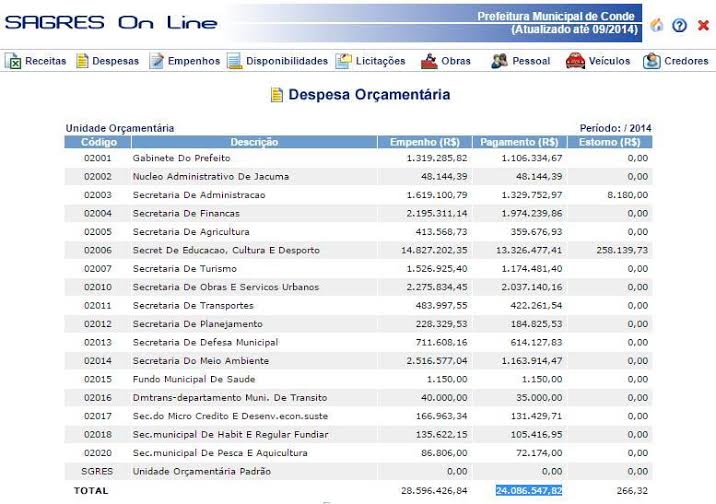Click the Licitações notes icon
The width and height of the screenshot is (716, 504).
point(343,61)
